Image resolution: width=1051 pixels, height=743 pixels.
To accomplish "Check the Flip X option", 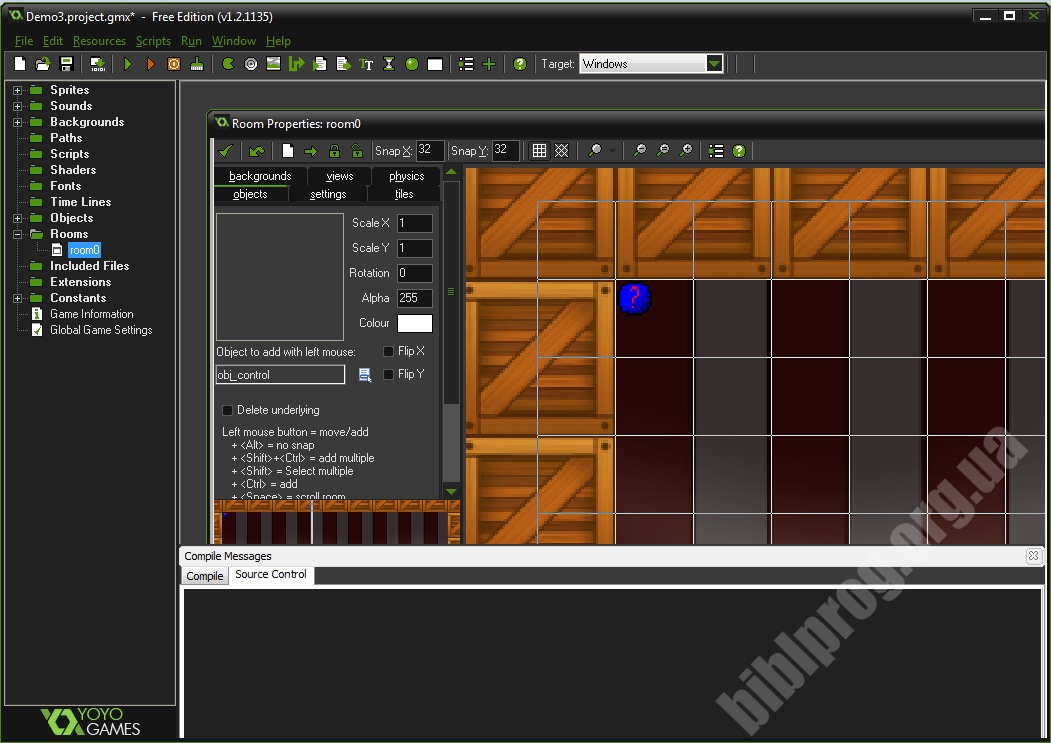I will [x=388, y=349].
